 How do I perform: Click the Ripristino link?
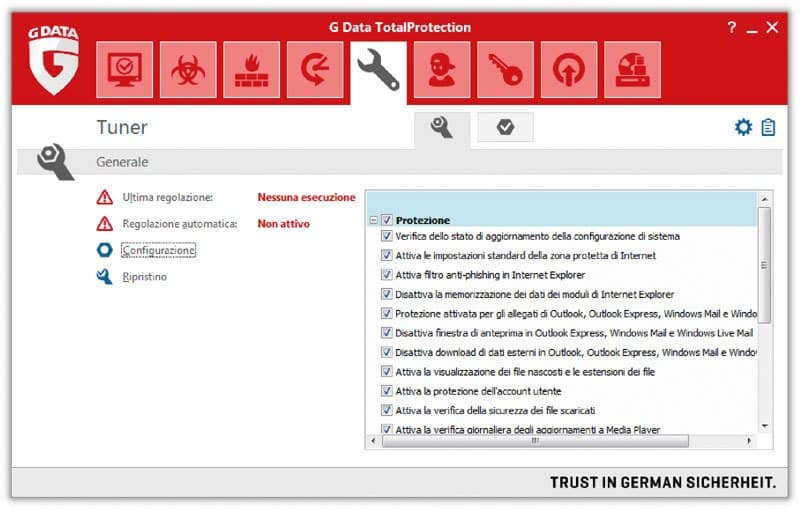pos(145,277)
